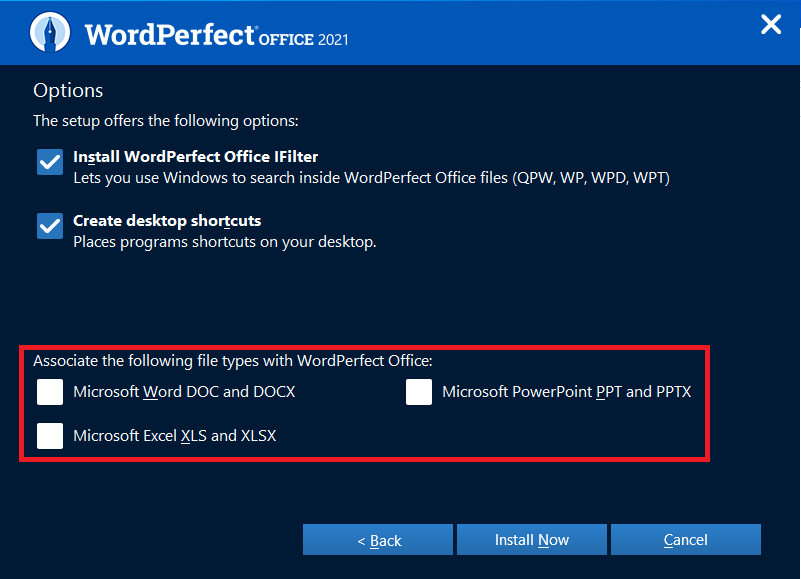This screenshot has width=801, height=579.
Task: Click the Back button
Action: click(x=377, y=539)
